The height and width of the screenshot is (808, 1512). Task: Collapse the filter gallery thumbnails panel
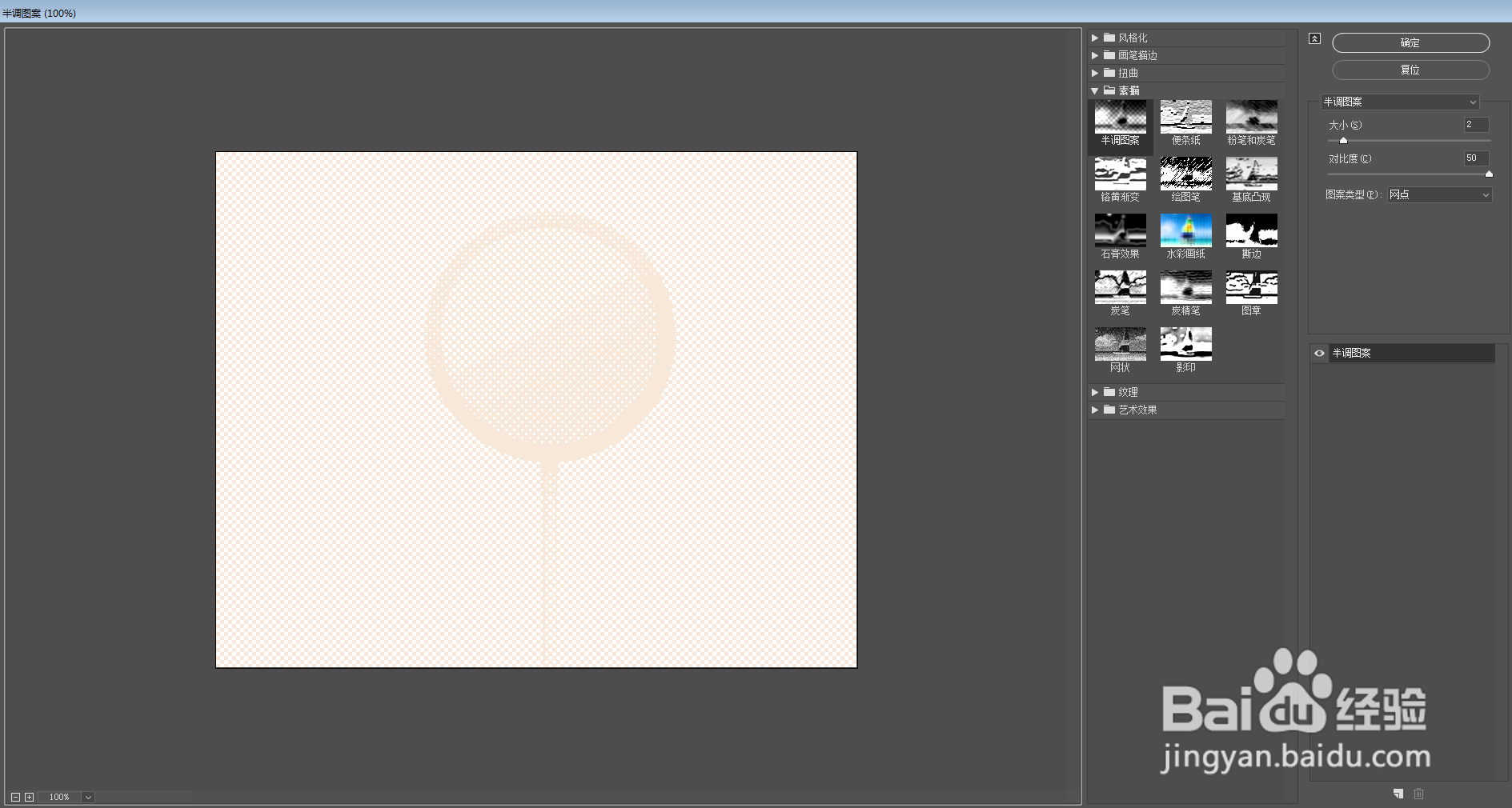[x=1314, y=38]
